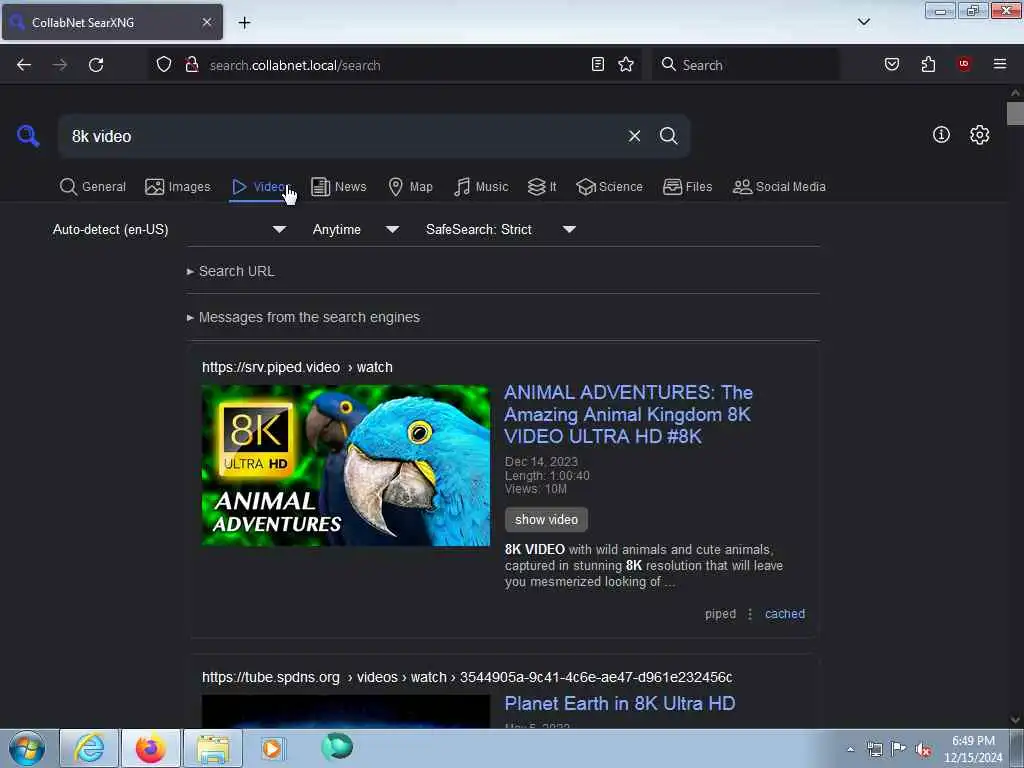Open the uBlock Origin extension icon

[x=964, y=64]
